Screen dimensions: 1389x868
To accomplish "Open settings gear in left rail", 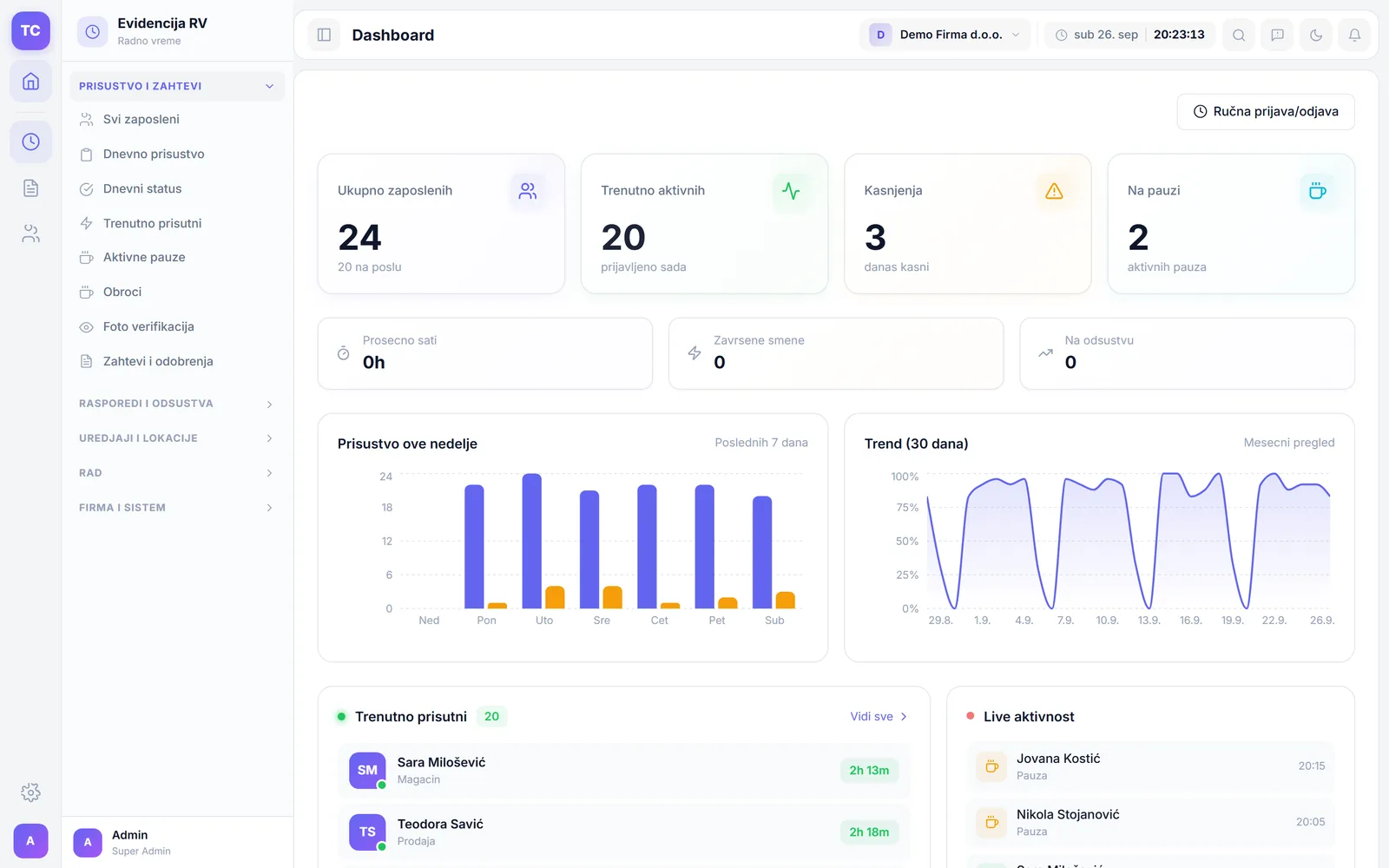I will [30, 792].
